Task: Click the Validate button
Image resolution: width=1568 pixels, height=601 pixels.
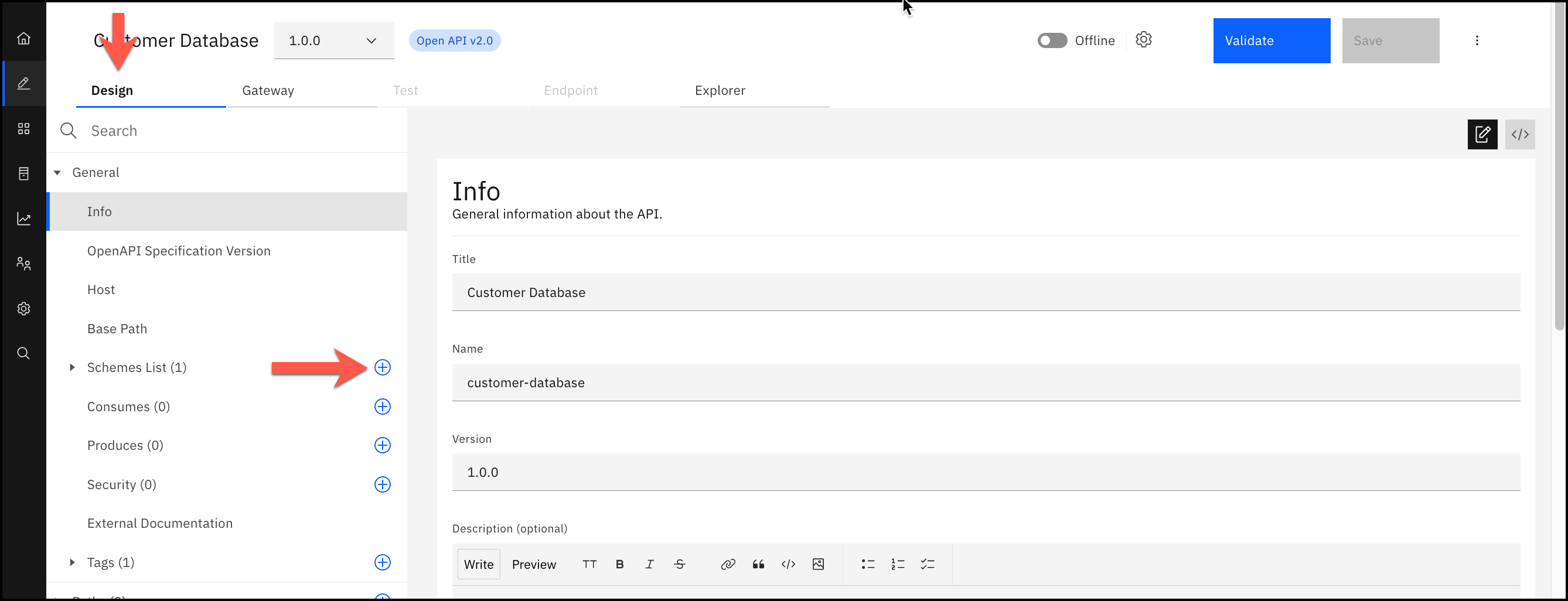Action: (1271, 41)
